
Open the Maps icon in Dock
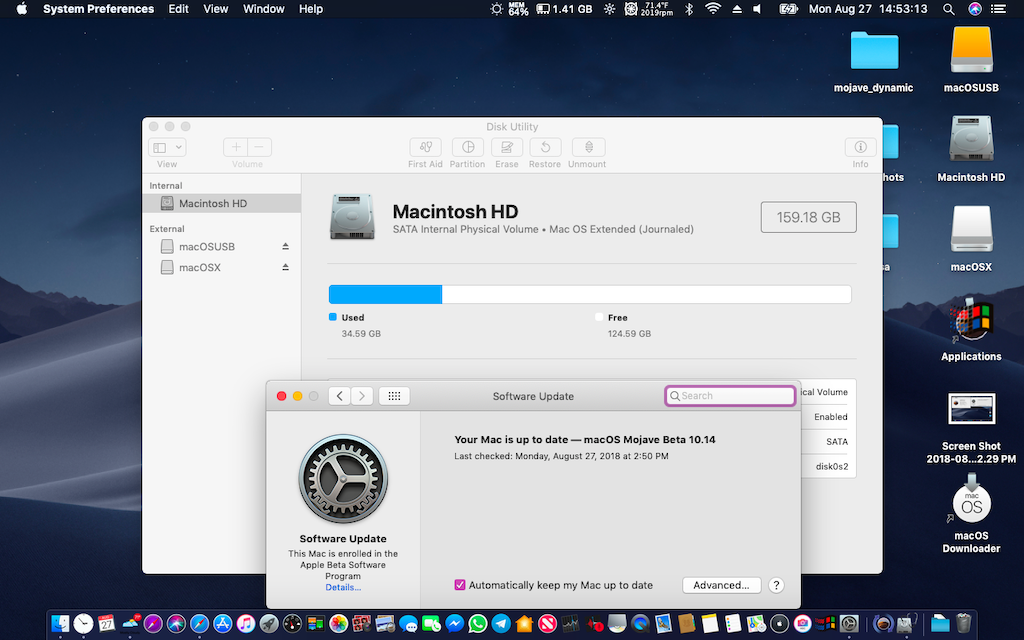(756, 624)
